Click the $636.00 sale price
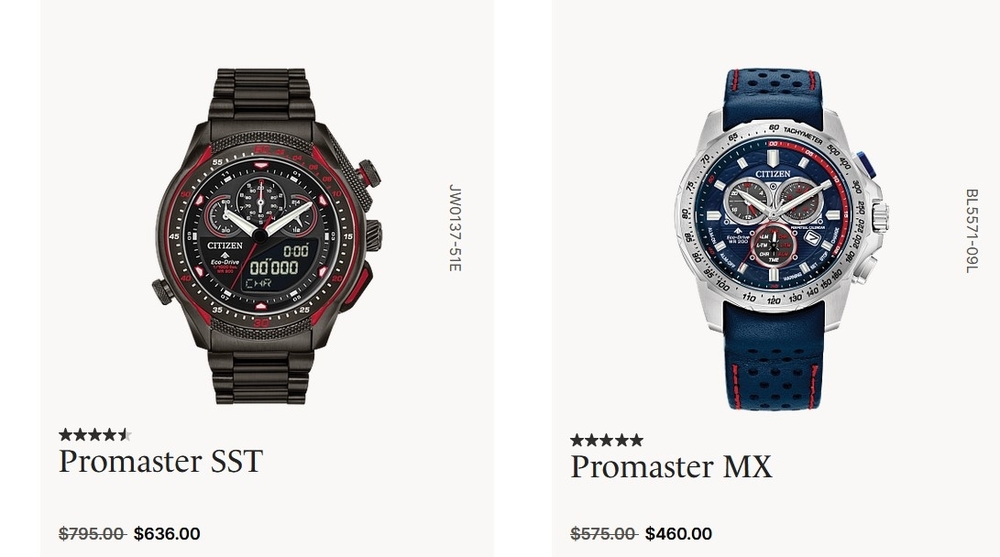This screenshot has height=557, width=1000. pos(167,533)
